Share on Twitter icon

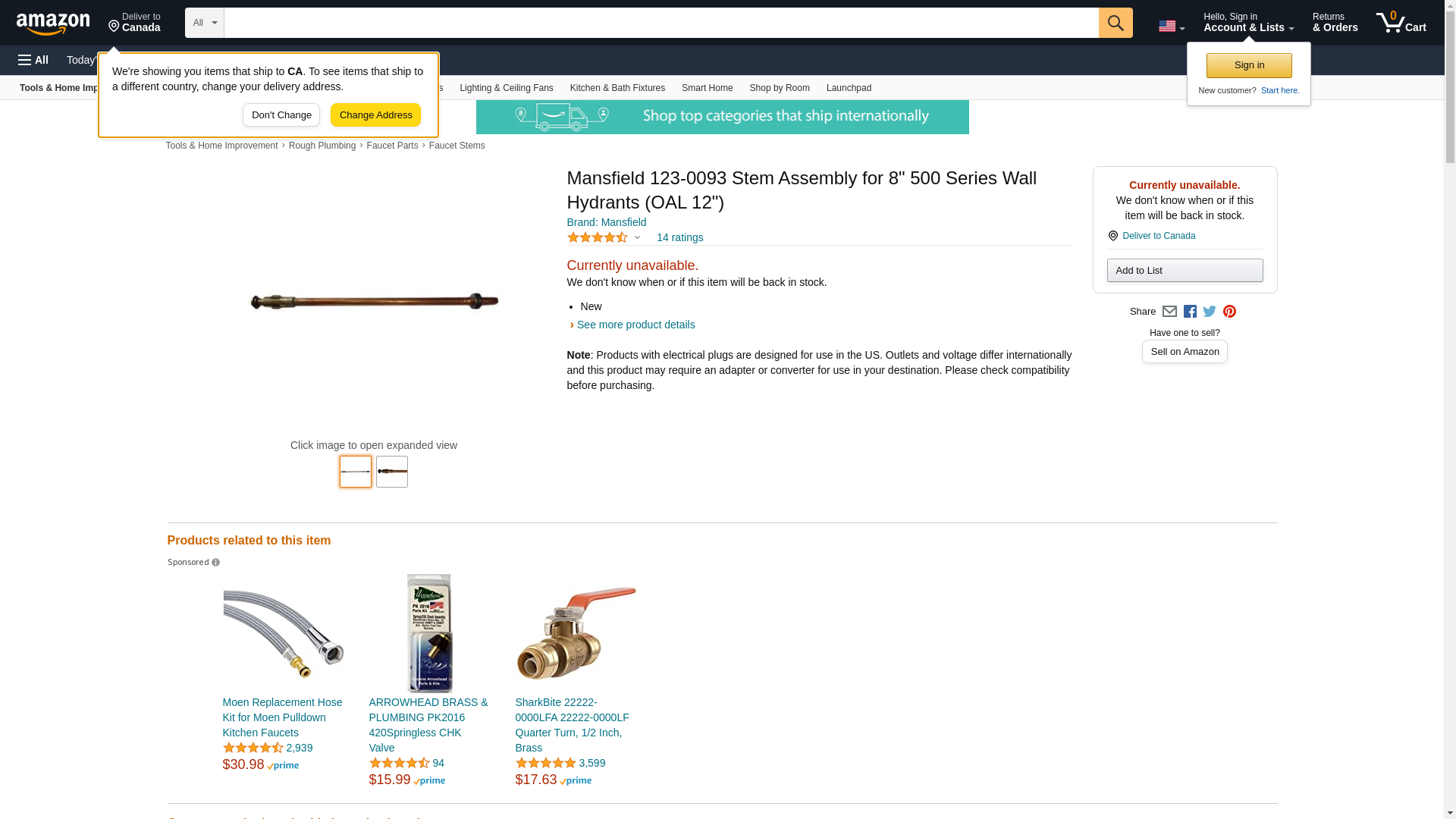1210,312
